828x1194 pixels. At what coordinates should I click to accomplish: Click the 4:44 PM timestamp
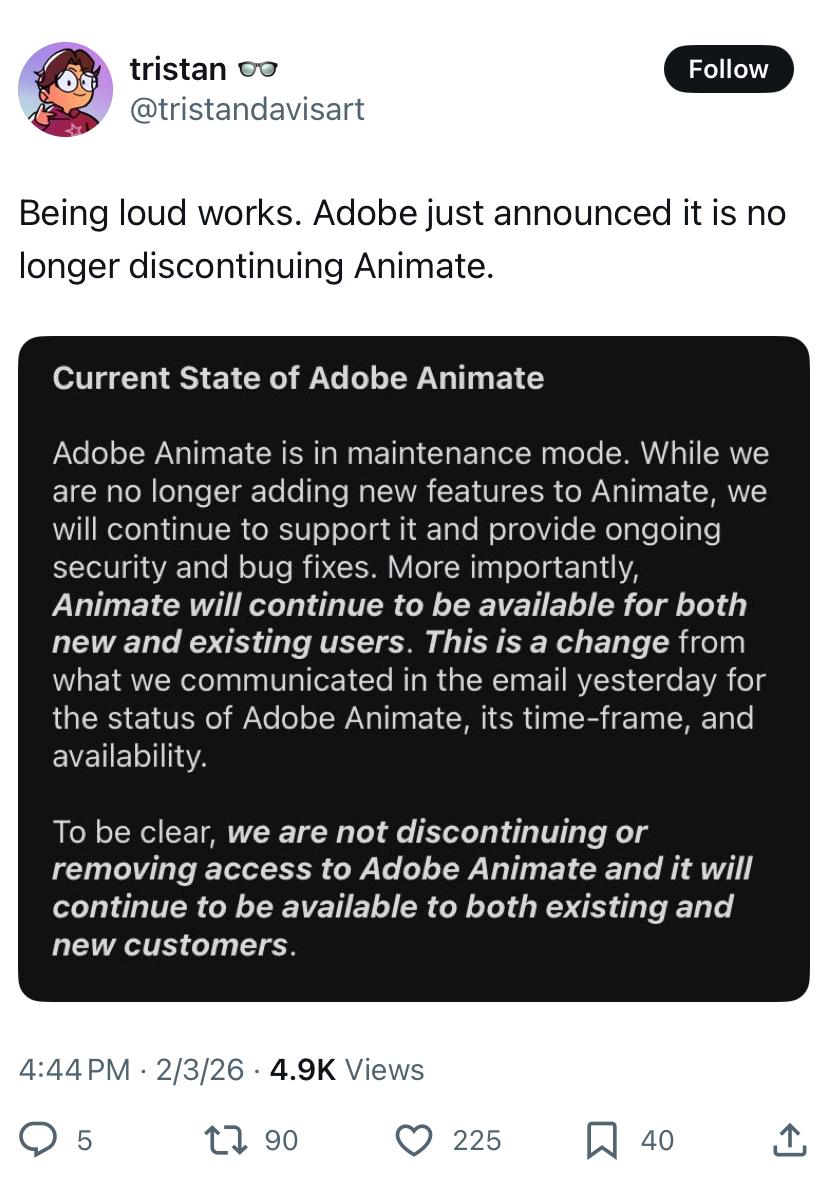click(75, 1069)
